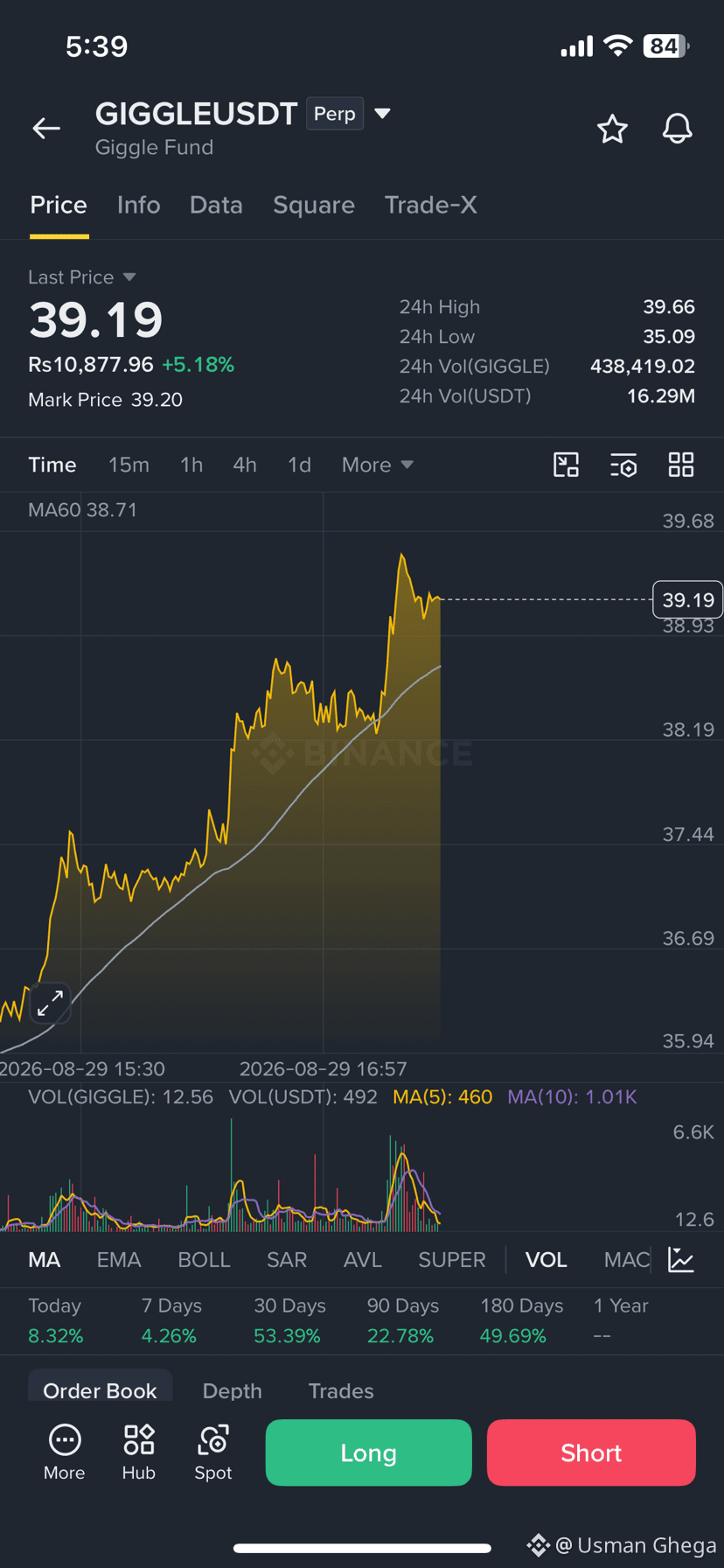Toggle the EMA indicator

tap(119, 1260)
